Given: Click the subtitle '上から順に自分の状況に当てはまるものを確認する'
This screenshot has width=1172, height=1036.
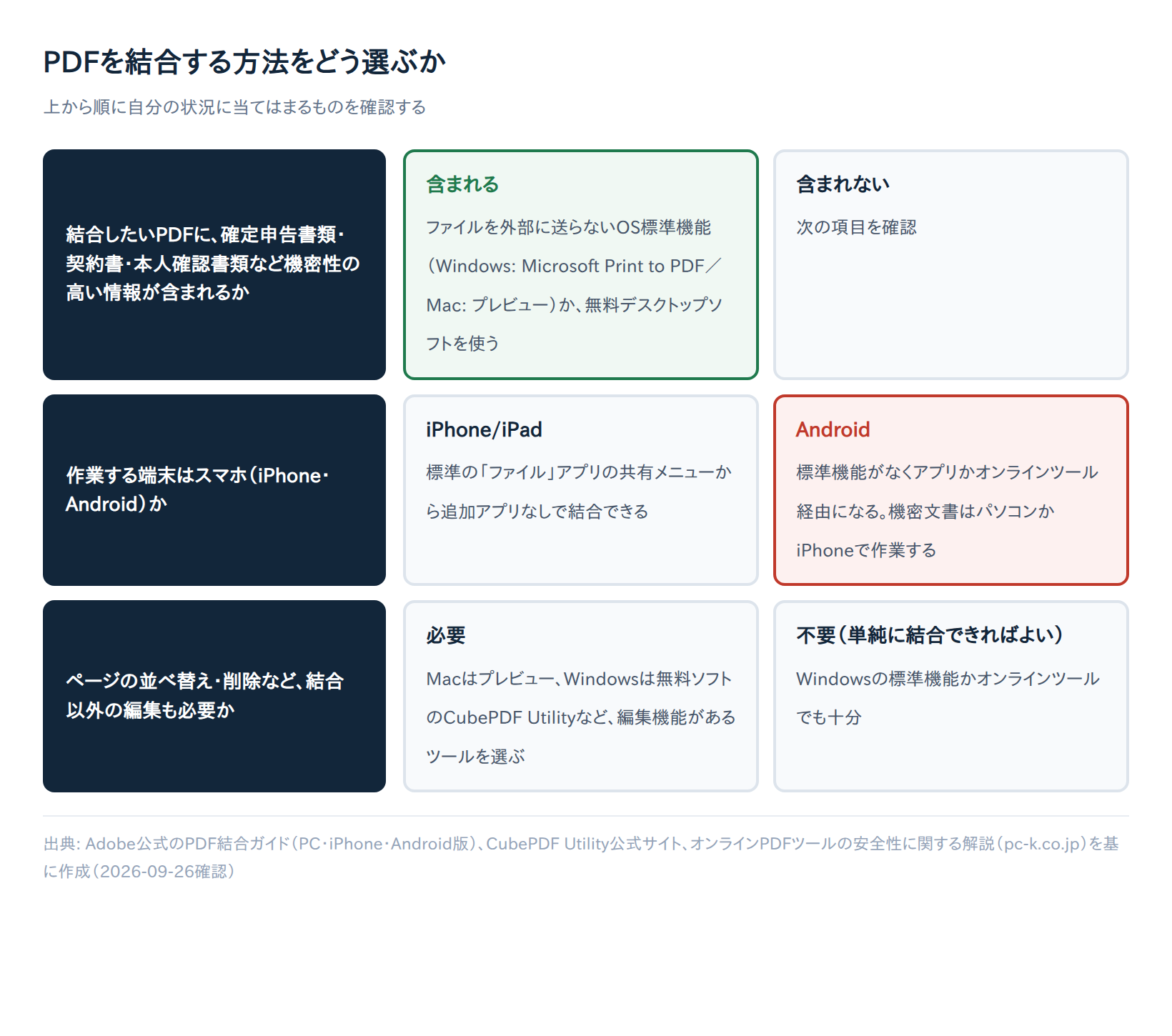Looking at the screenshot, I should (234, 107).
